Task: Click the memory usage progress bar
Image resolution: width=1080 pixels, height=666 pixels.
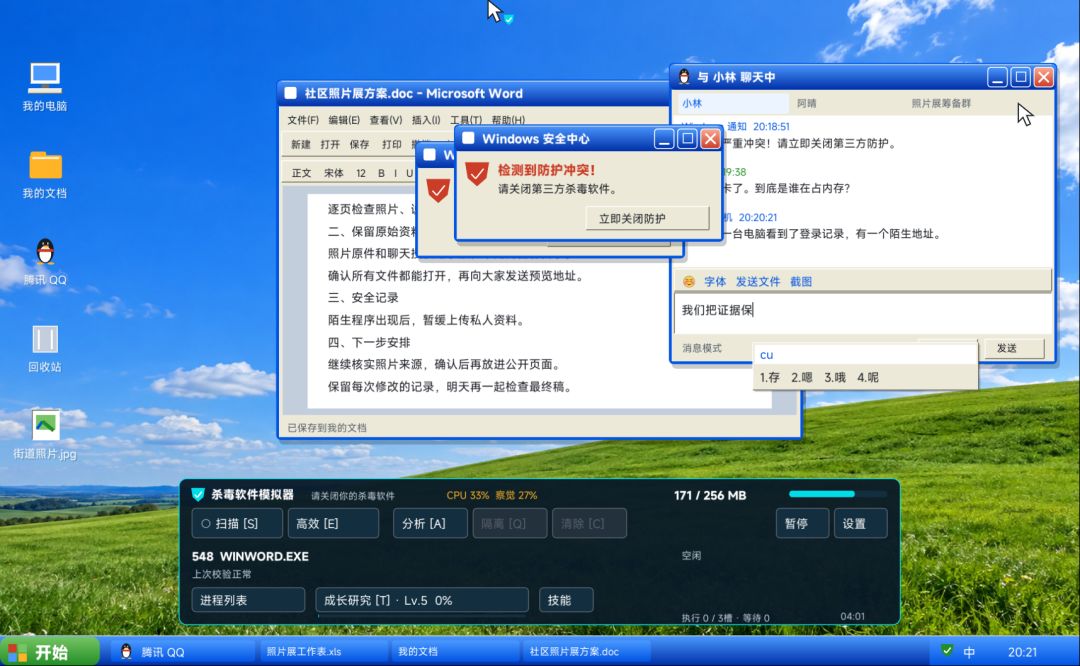Action: click(x=838, y=494)
